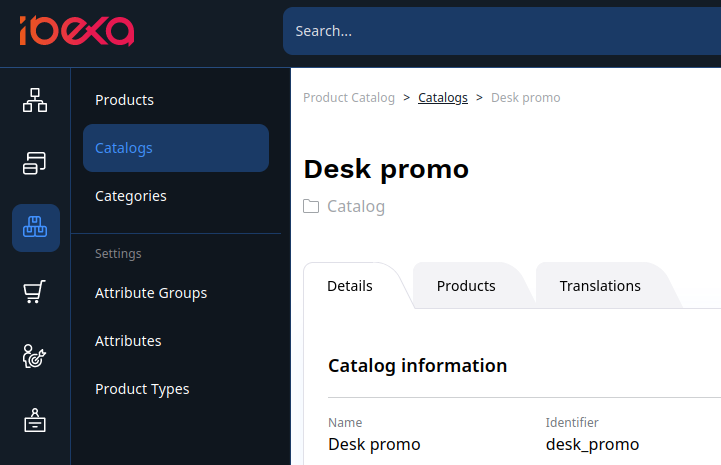The height and width of the screenshot is (465, 721).
Task: Switch to the Translations tab
Action: click(x=600, y=286)
